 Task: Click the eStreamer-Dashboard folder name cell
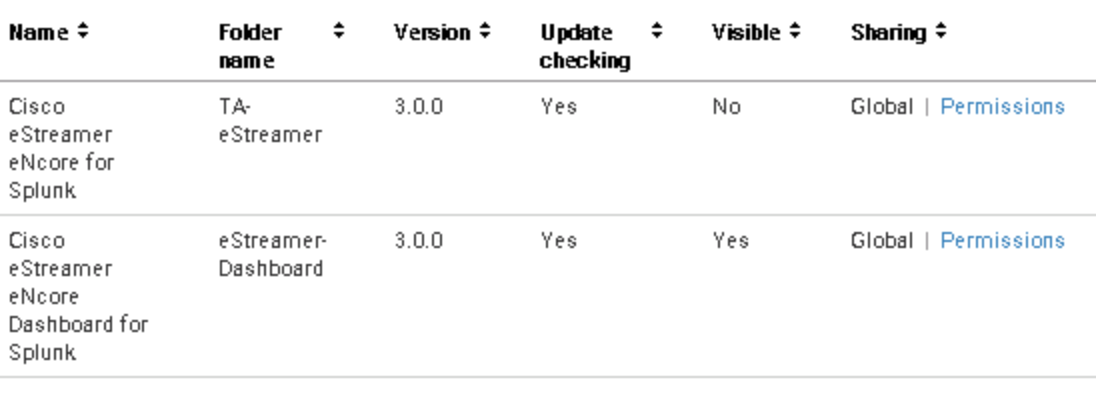pyautogui.click(x=272, y=255)
